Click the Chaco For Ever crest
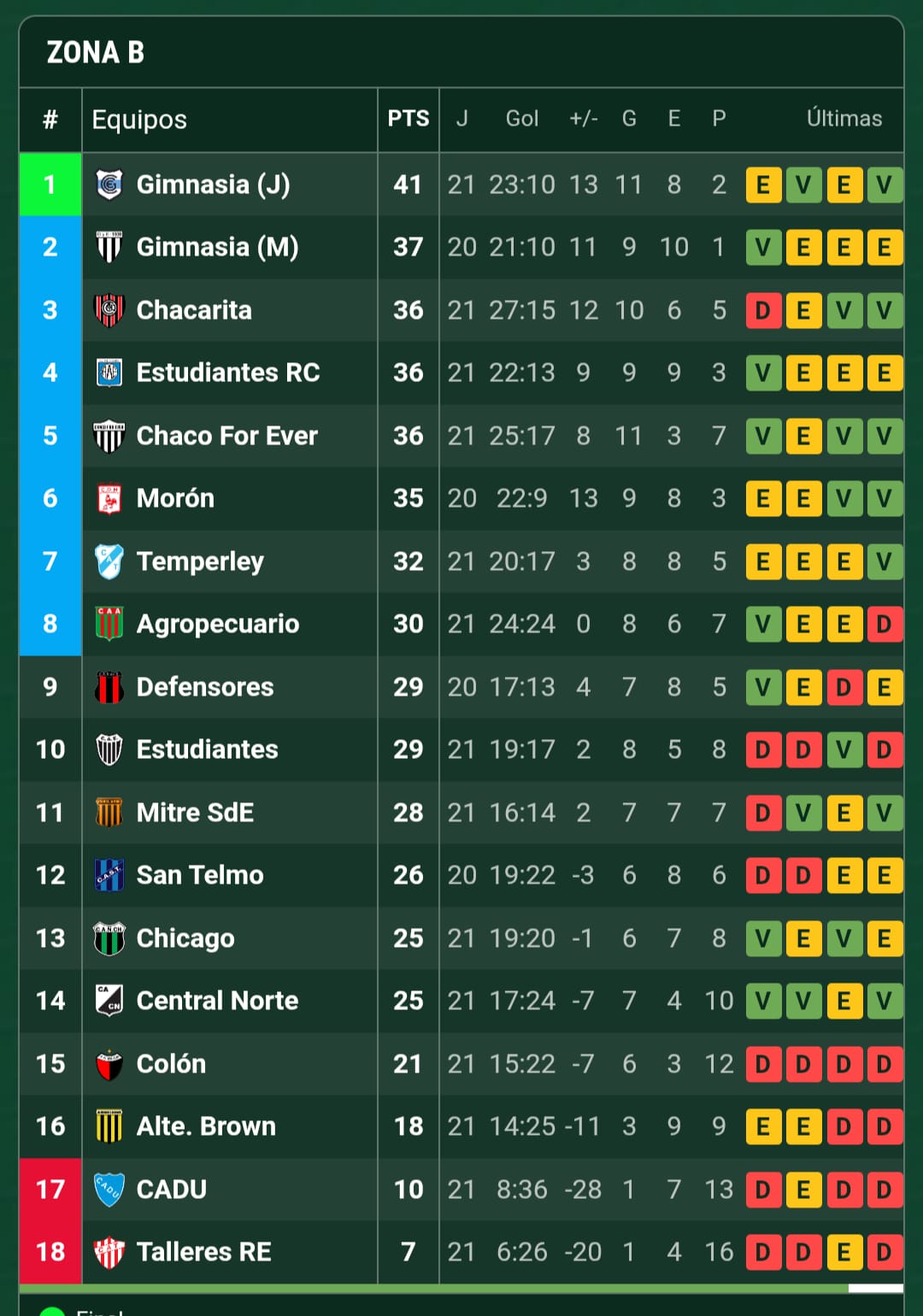 click(109, 436)
